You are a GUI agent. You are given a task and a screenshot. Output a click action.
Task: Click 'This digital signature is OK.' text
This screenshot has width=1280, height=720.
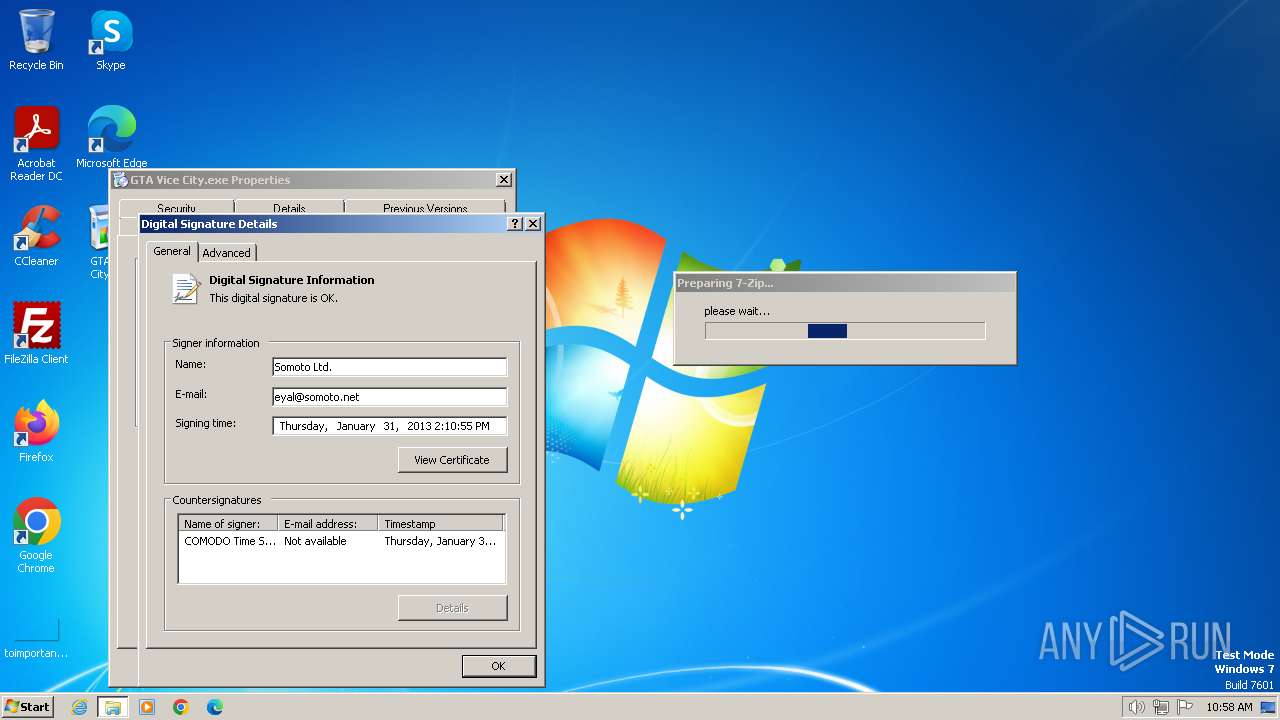pyautogui.click(x=273, y=298)
